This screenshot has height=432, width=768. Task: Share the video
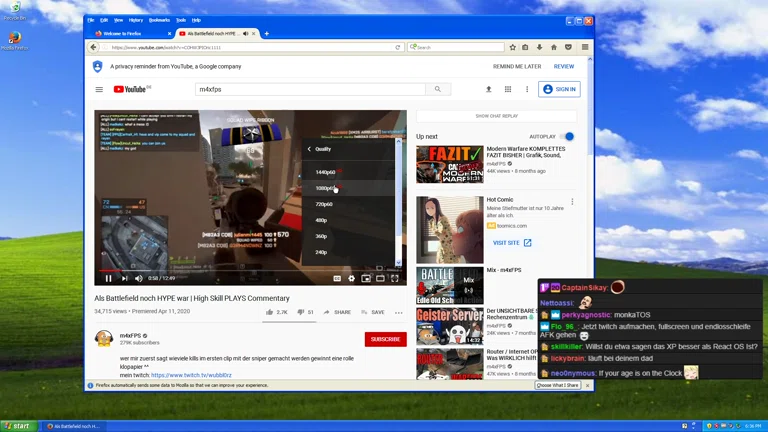pyautogui.click(x=337, y=312)
